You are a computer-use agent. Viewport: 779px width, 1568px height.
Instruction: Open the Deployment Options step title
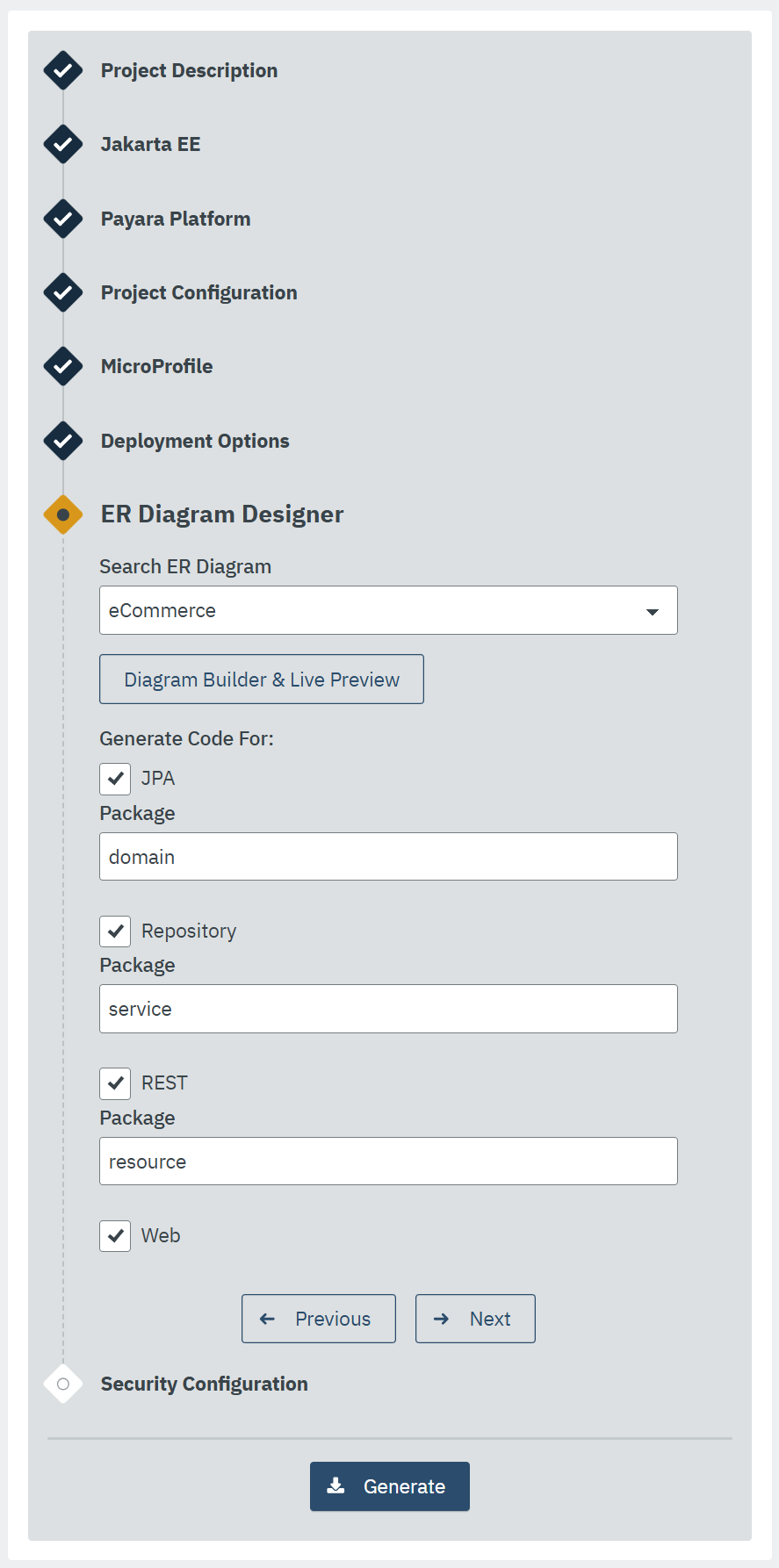pyautogui.click(x=195, y=441)
